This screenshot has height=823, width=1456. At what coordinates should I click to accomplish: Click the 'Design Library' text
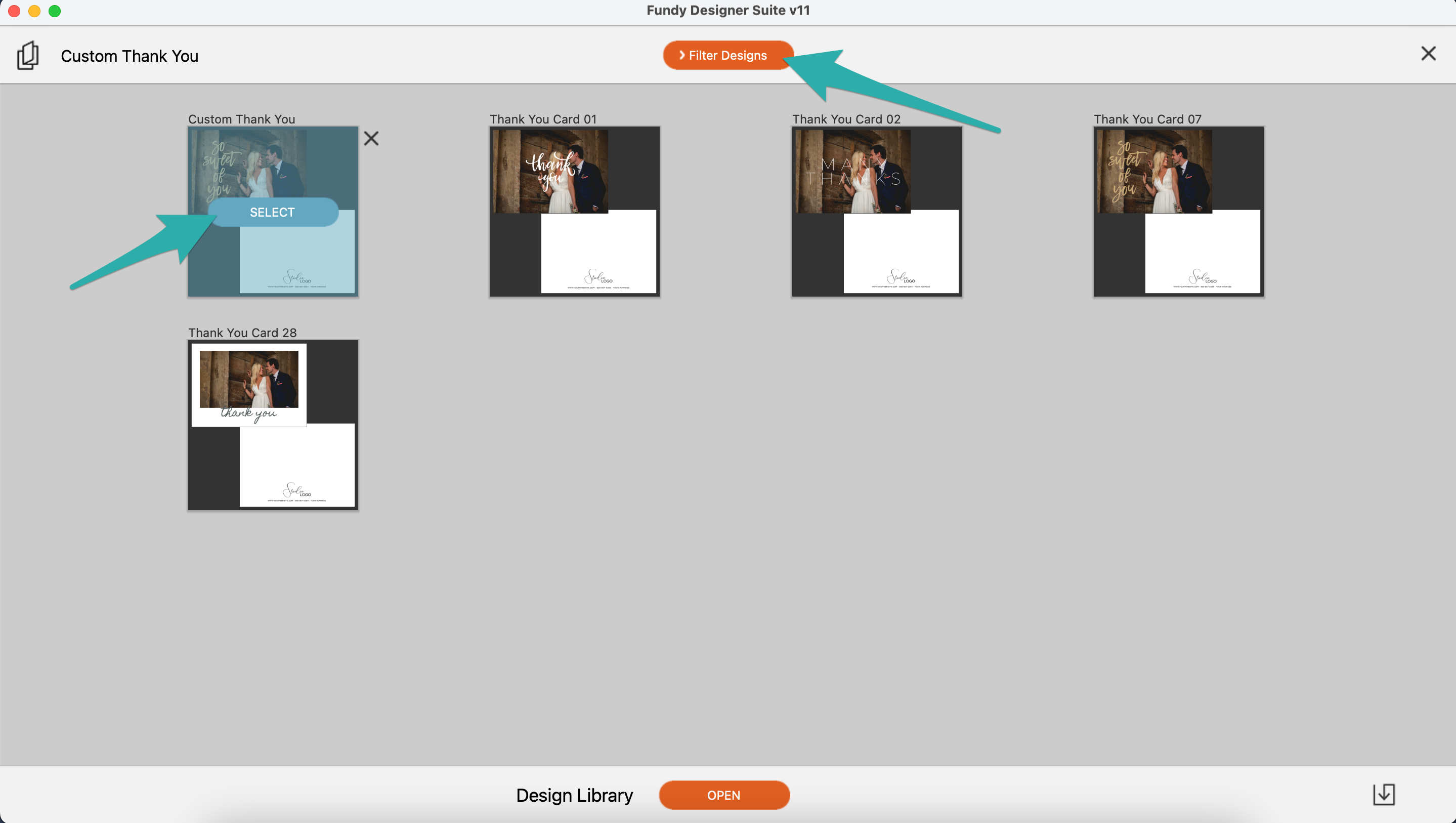pos(574,795)
